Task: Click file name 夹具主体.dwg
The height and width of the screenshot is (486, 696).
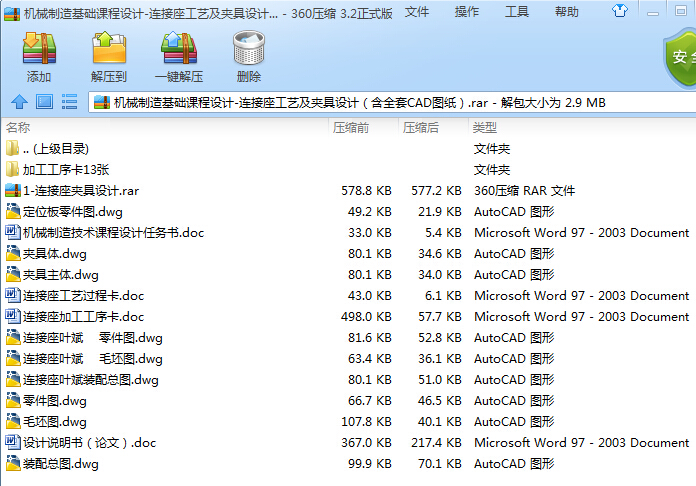Action: [x=61, y=275]
